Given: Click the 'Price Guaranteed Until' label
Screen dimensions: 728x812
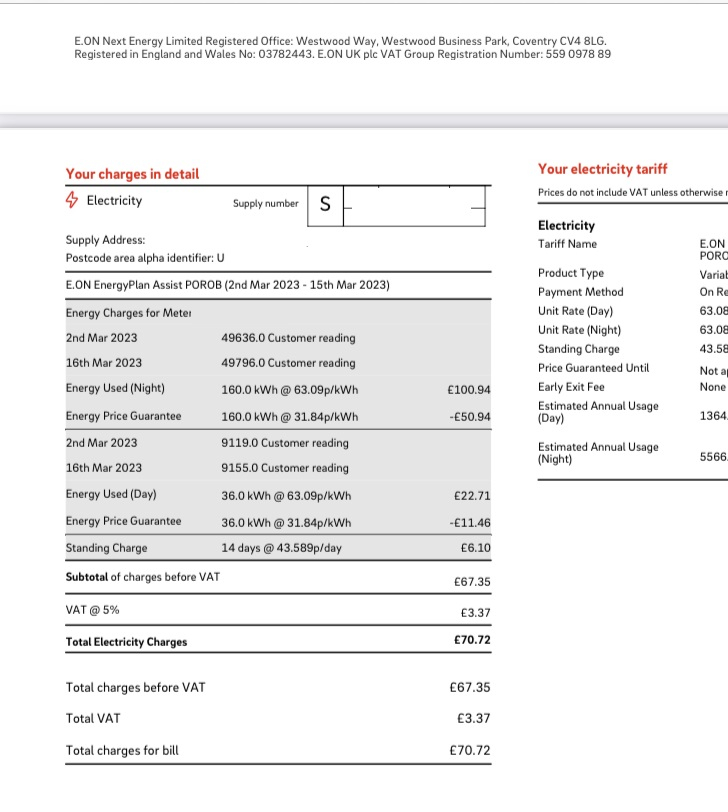Looking at the screenshot, I should (593, 368).
